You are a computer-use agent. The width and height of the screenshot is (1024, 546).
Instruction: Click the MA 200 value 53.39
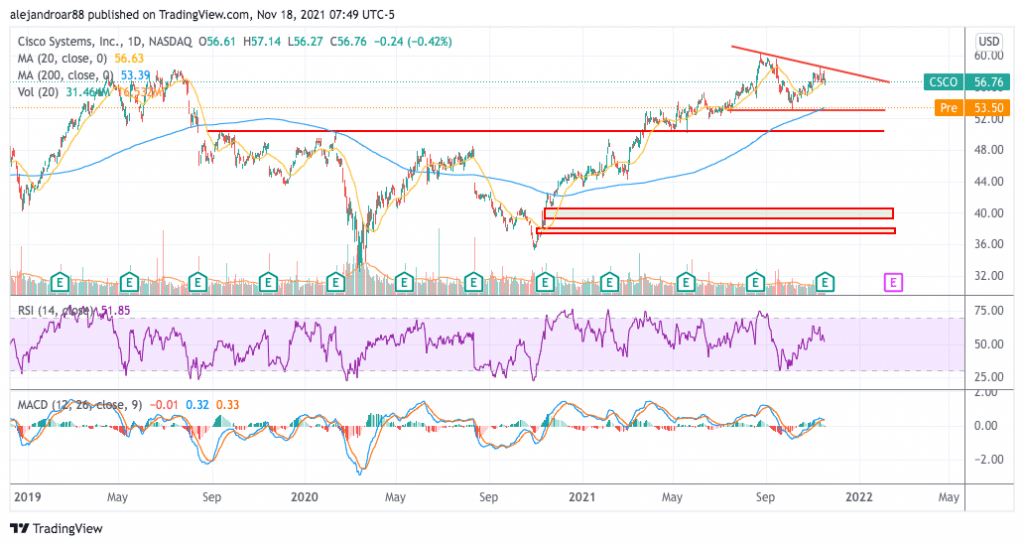[x=135, y=75]
